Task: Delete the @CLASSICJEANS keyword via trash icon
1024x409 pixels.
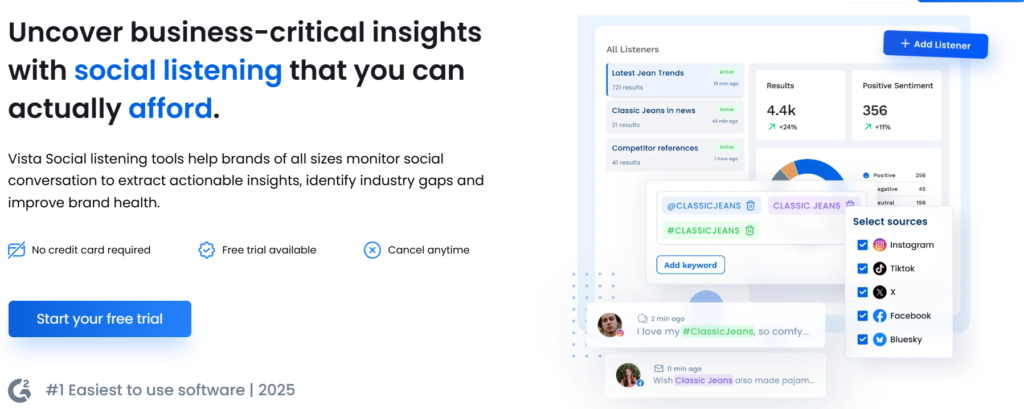Action: (750, 206)
